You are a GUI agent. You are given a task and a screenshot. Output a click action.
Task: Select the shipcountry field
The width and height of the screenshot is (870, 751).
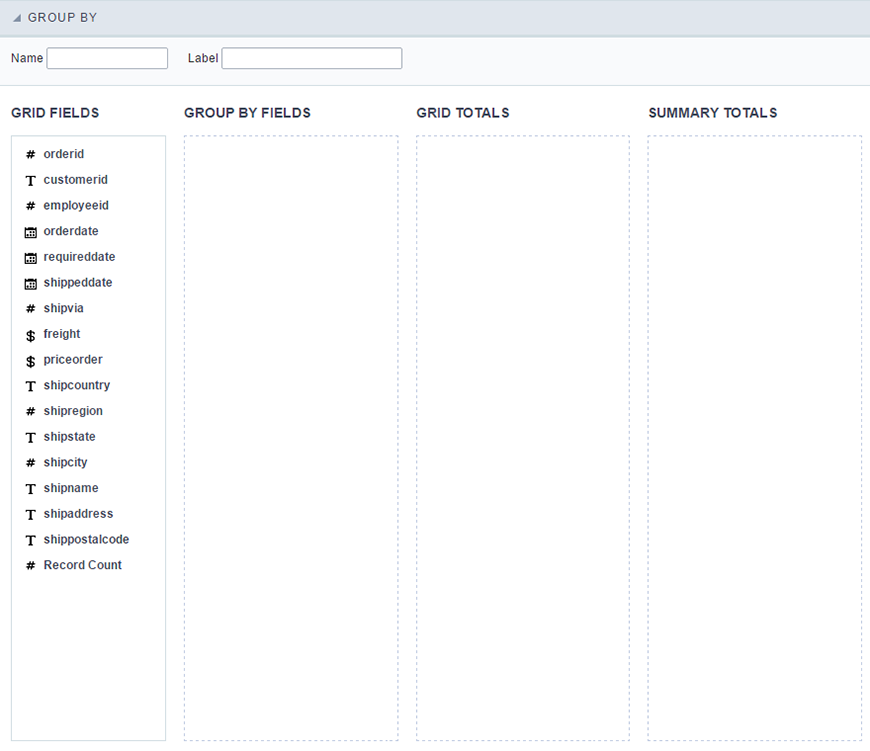click(x=77, y=385)
